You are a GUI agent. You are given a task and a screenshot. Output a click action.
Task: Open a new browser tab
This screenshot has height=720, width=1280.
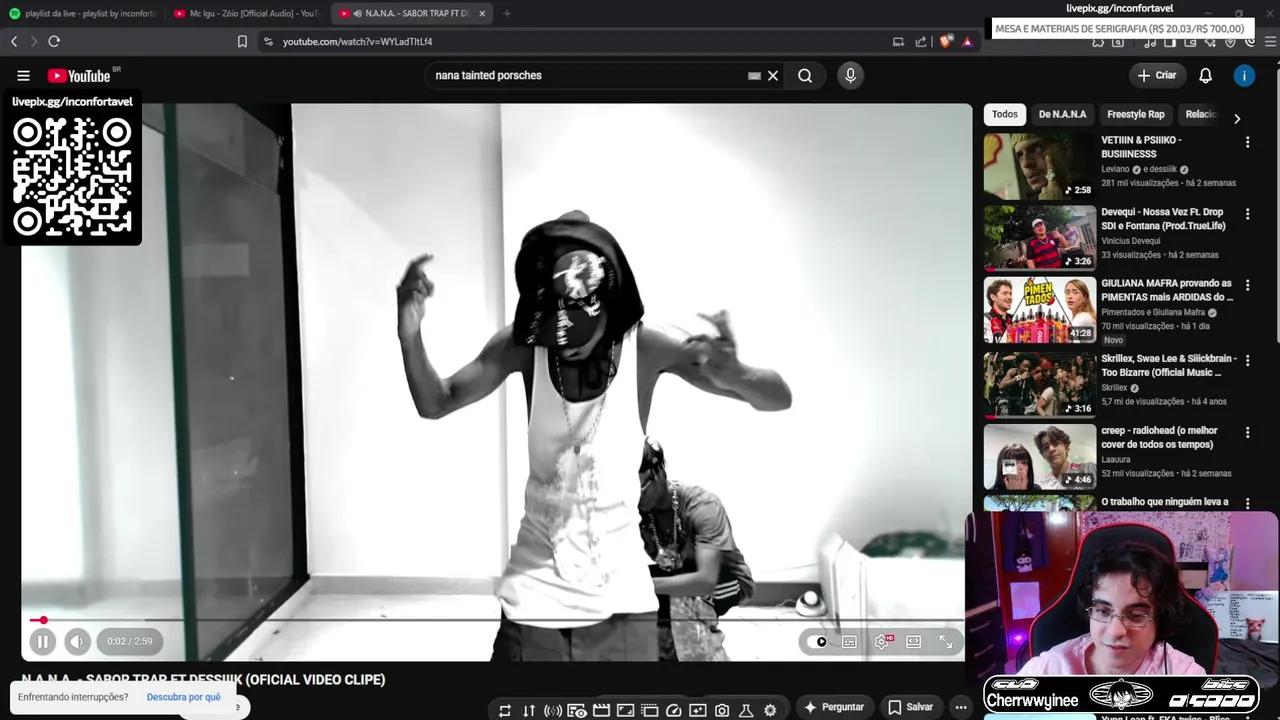[506, 13]
